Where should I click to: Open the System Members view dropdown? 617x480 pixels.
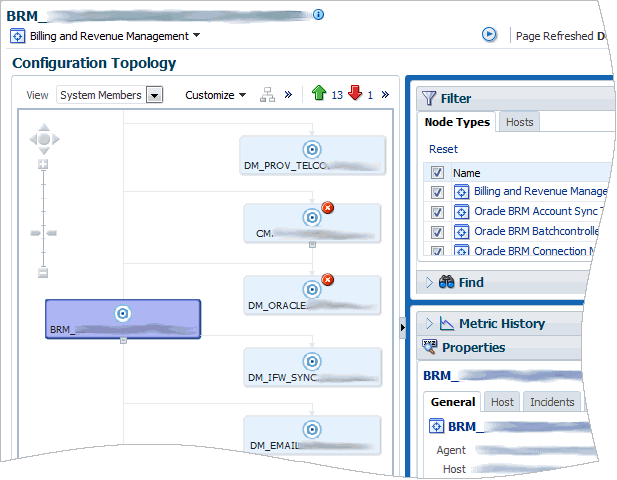(x=154, y=95)
